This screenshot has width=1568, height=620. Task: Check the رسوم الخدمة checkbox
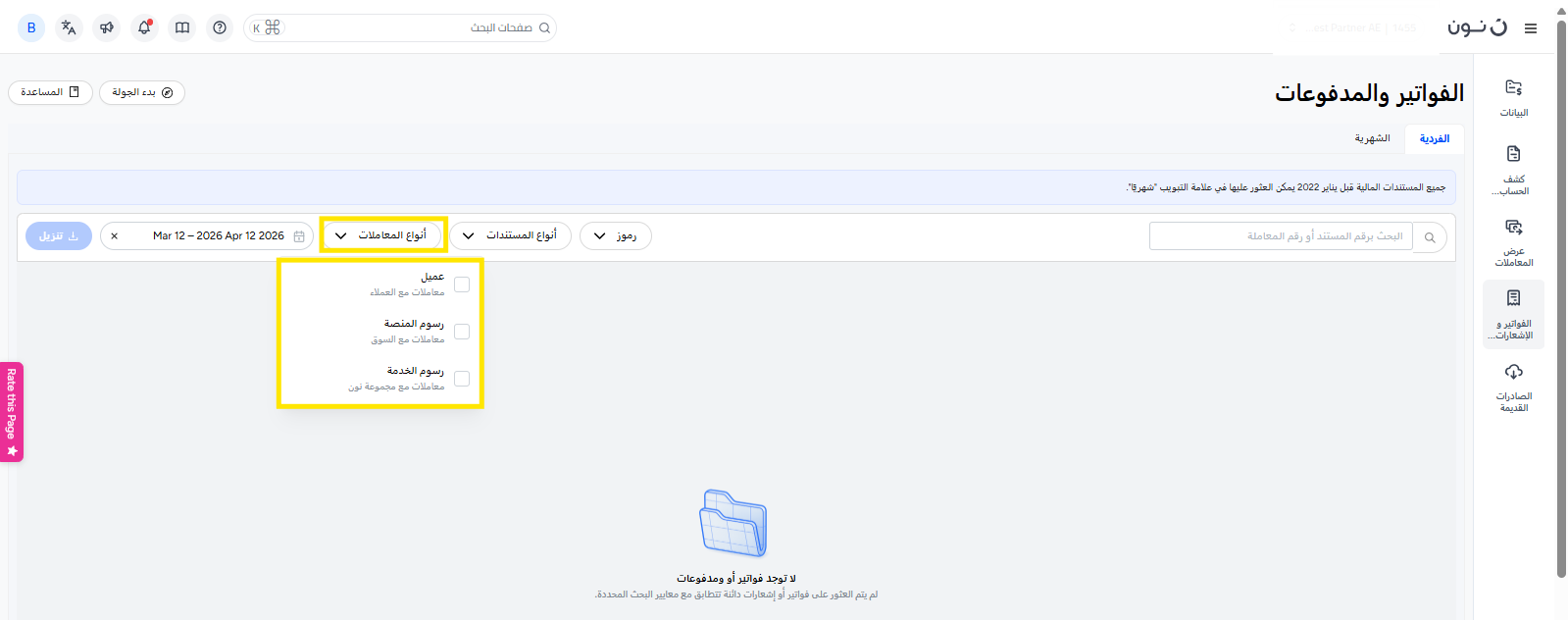462,379
